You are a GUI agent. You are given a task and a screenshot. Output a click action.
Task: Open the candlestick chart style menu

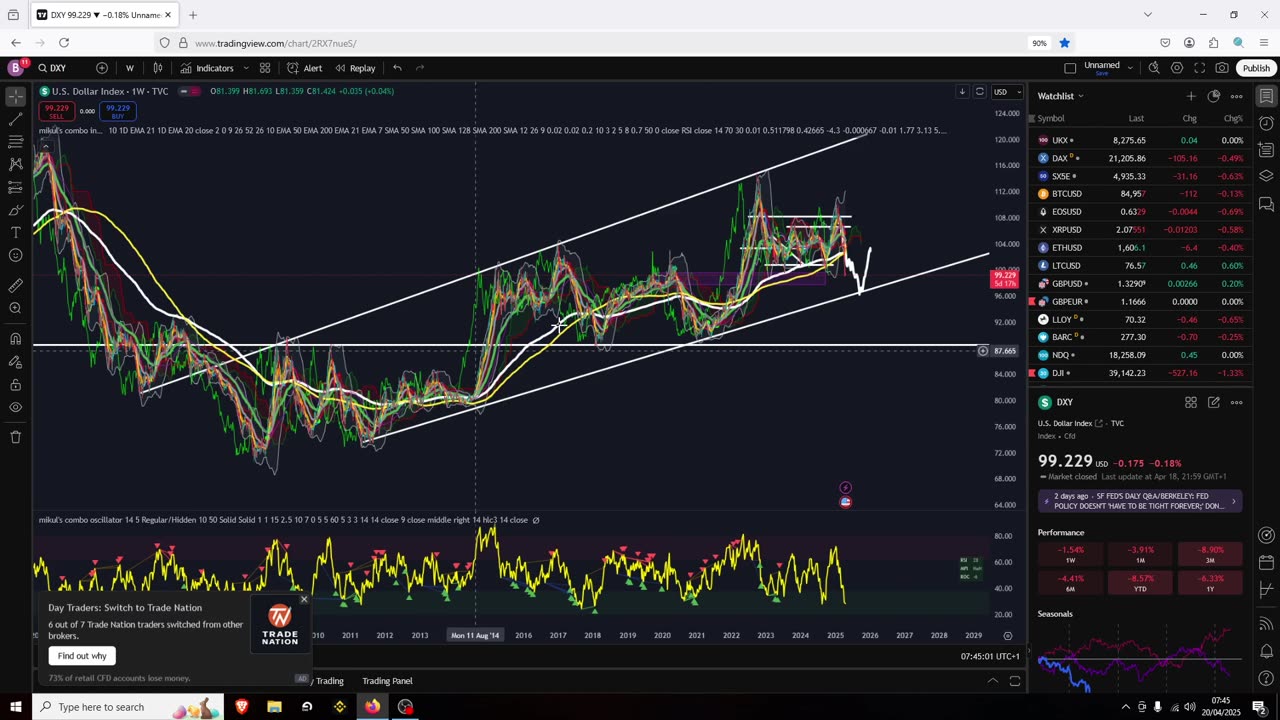pos(157,68)
